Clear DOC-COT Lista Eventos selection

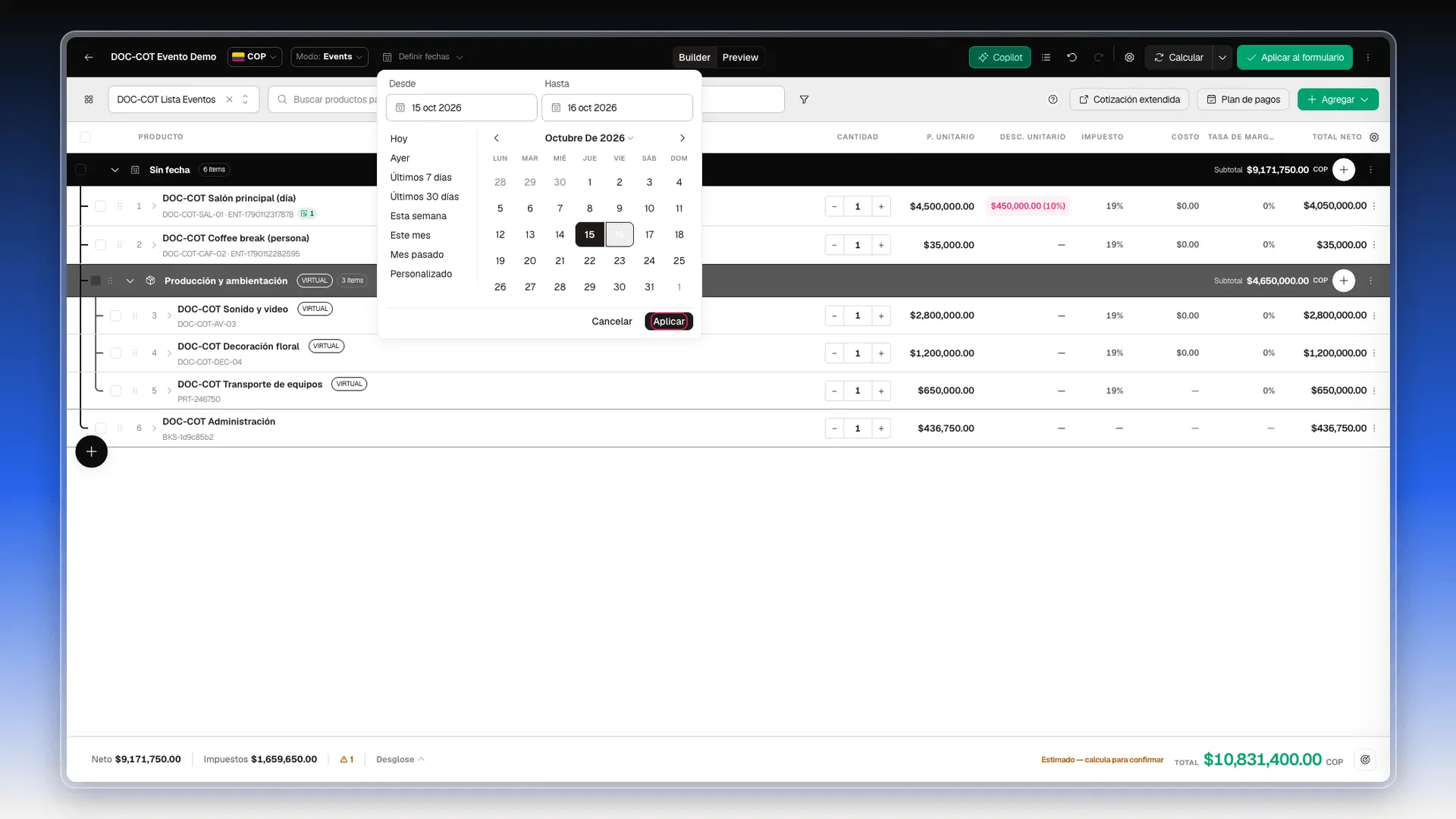point(229,99)
